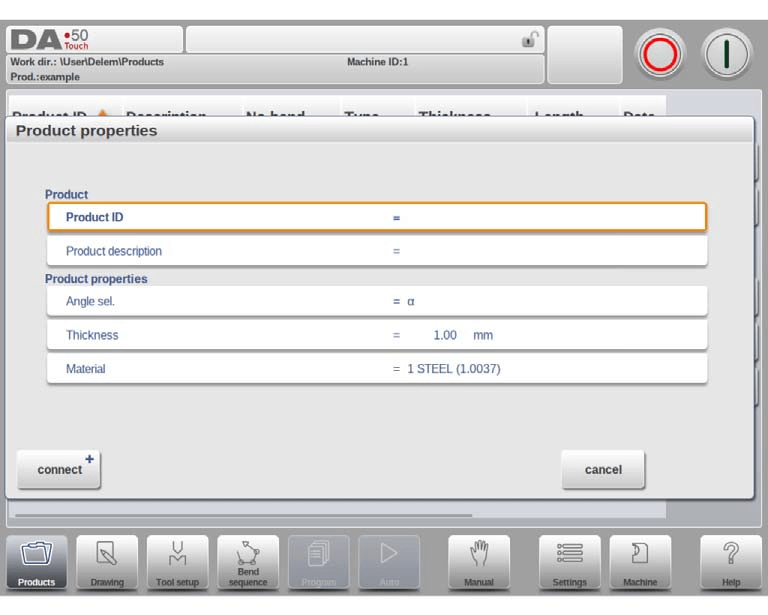768x615 pixels.
Task: Click the Prod.:example label
Action: point(45,77)
